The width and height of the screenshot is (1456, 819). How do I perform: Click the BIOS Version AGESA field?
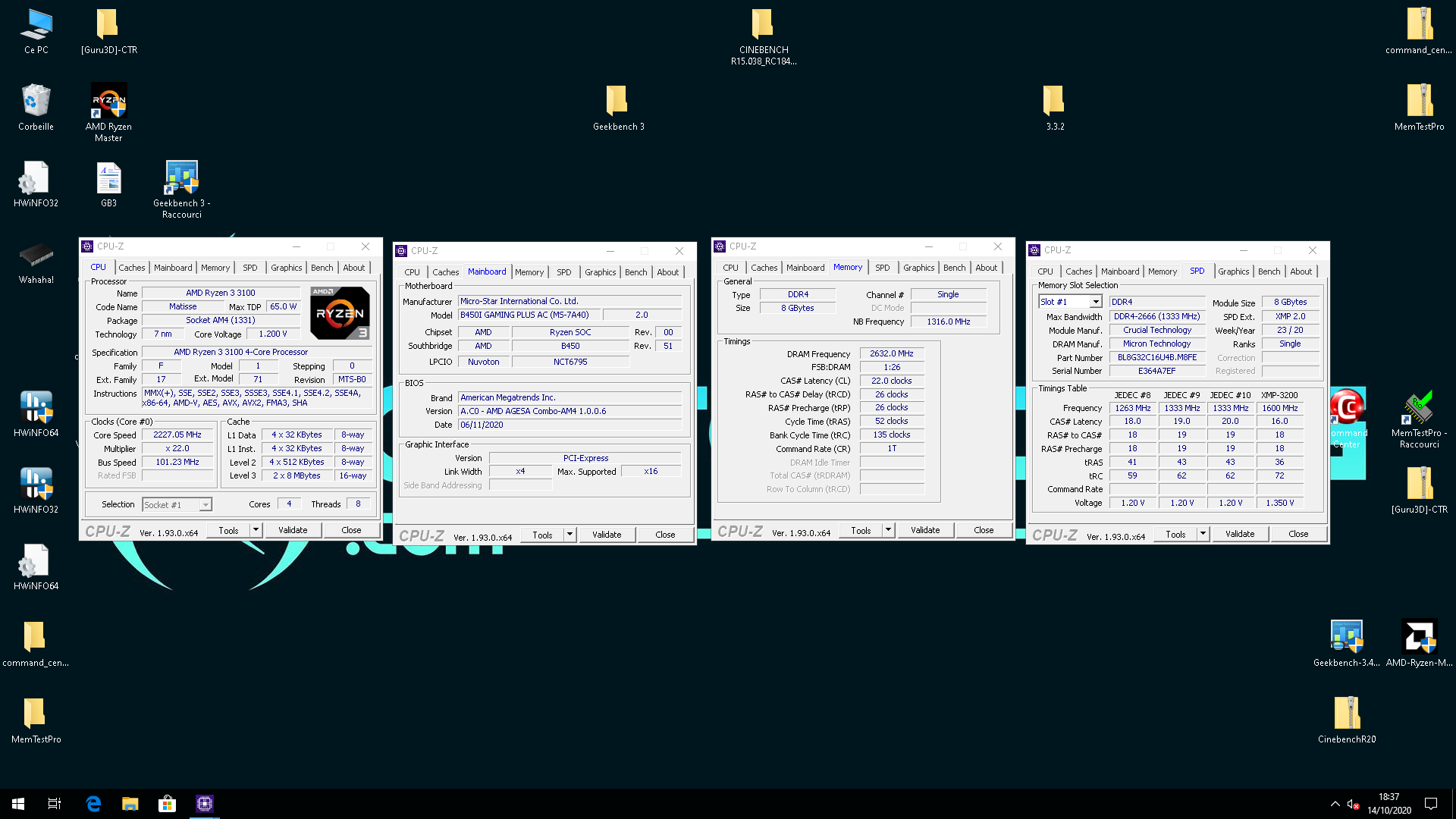[570, 411]
